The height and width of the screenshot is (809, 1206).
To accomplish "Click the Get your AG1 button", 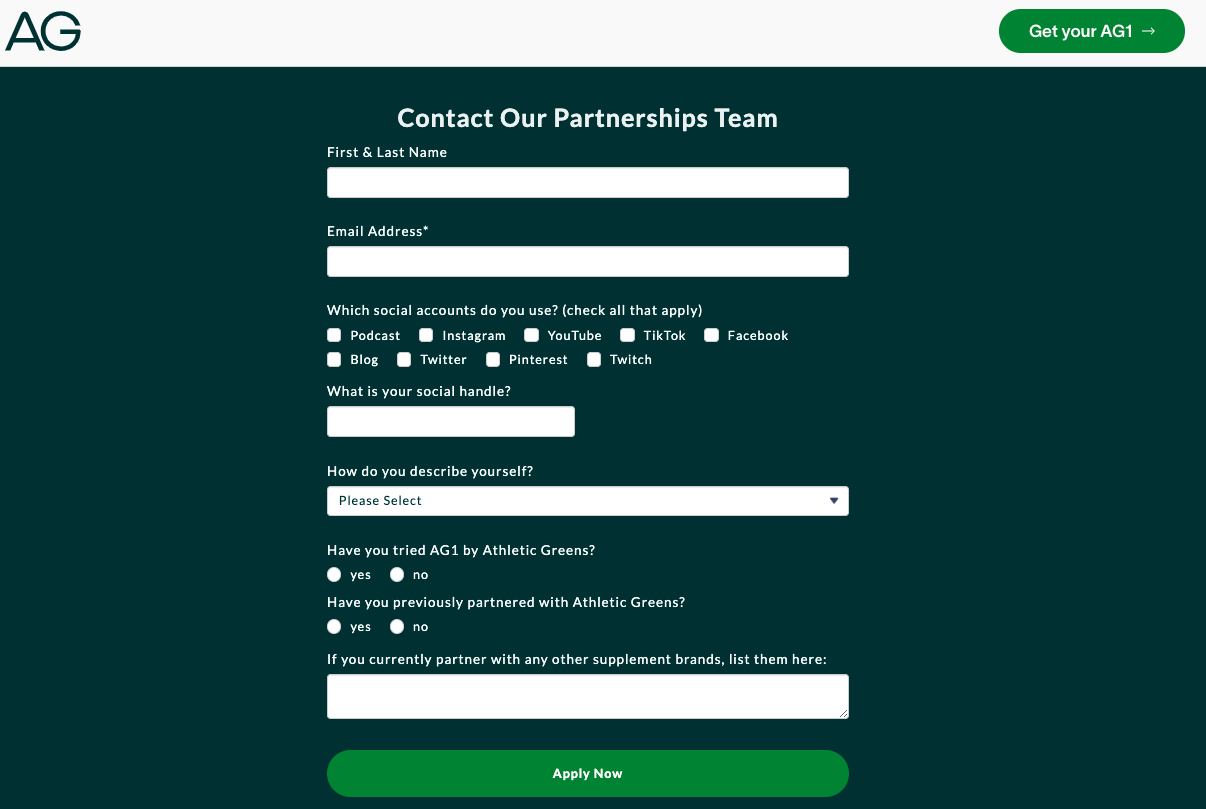I will (x=1092, y=31).
